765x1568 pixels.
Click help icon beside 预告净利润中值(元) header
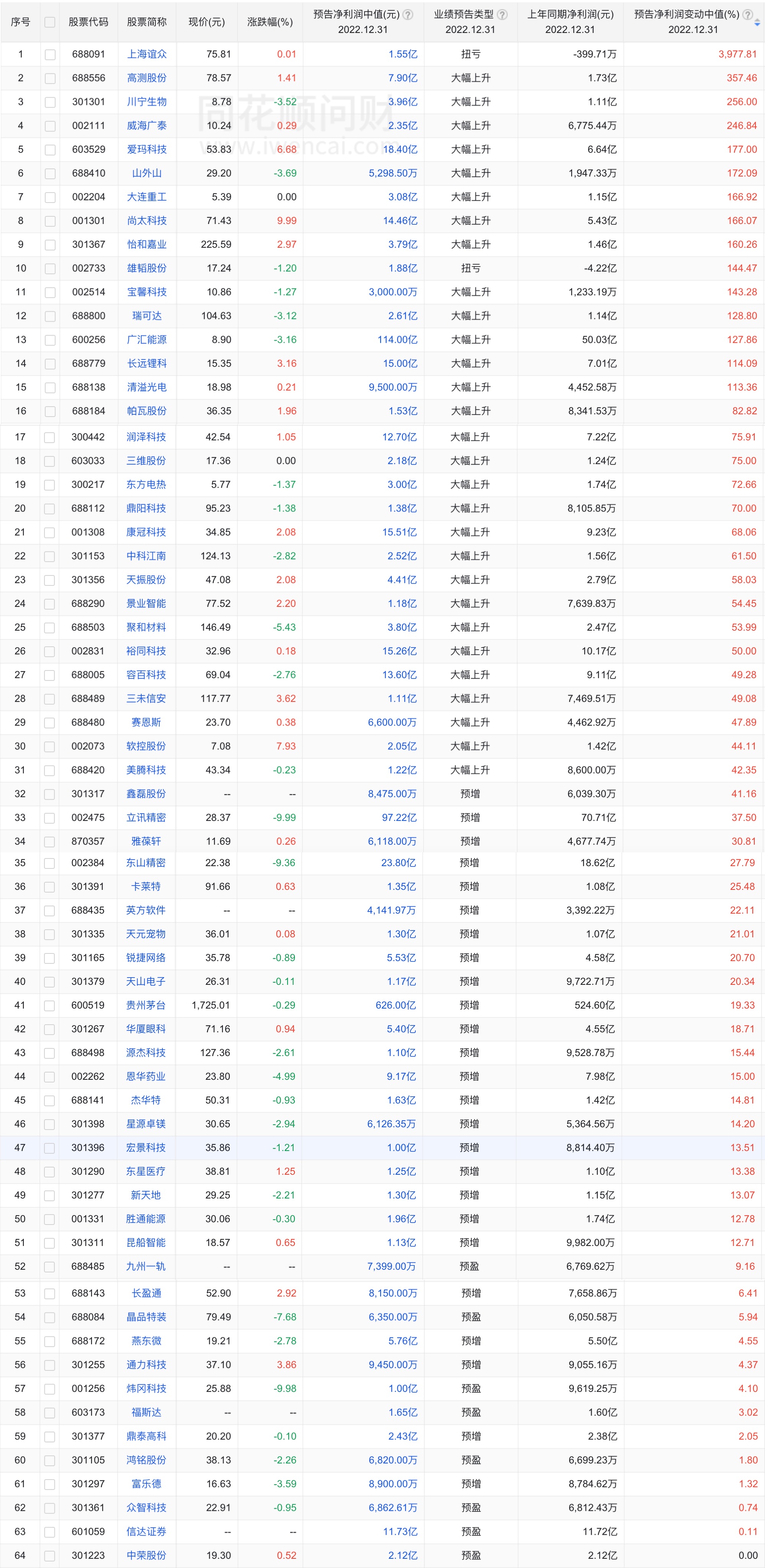point(409,15)
